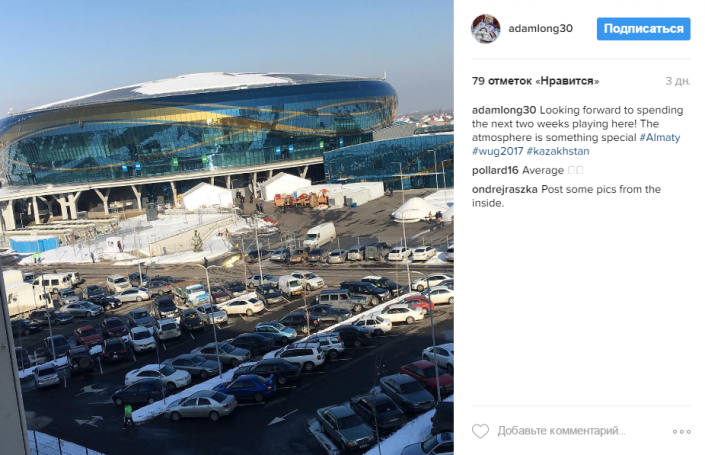The height and width of the screenshot is (455, 705).
Task: Click the blue Подписаться follow button
Action: (x=643, y=29)
